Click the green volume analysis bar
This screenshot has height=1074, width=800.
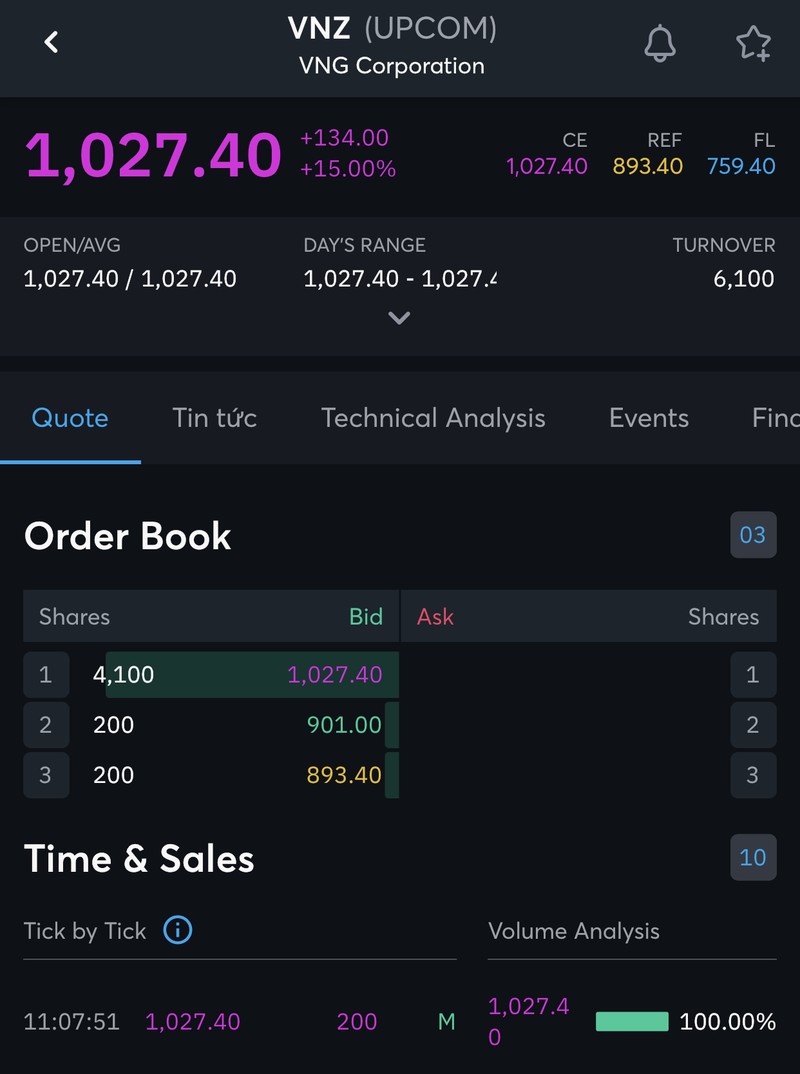click(x=632, y=1021)
